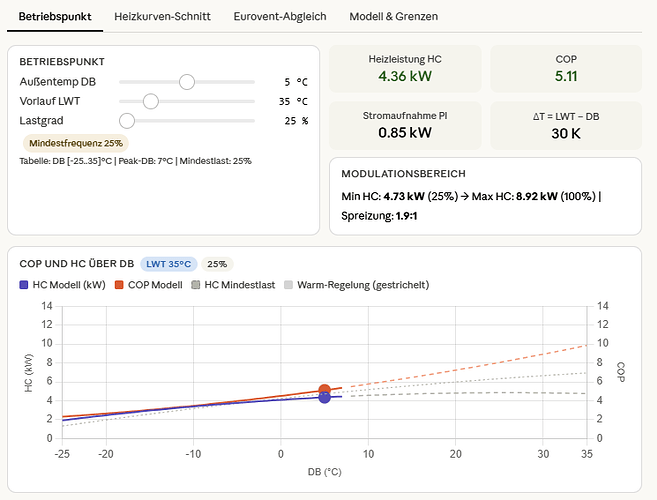657x500 pixels.
Task: Toggle the HC Modell (kW) legend swatch
Action: point(24,285)
